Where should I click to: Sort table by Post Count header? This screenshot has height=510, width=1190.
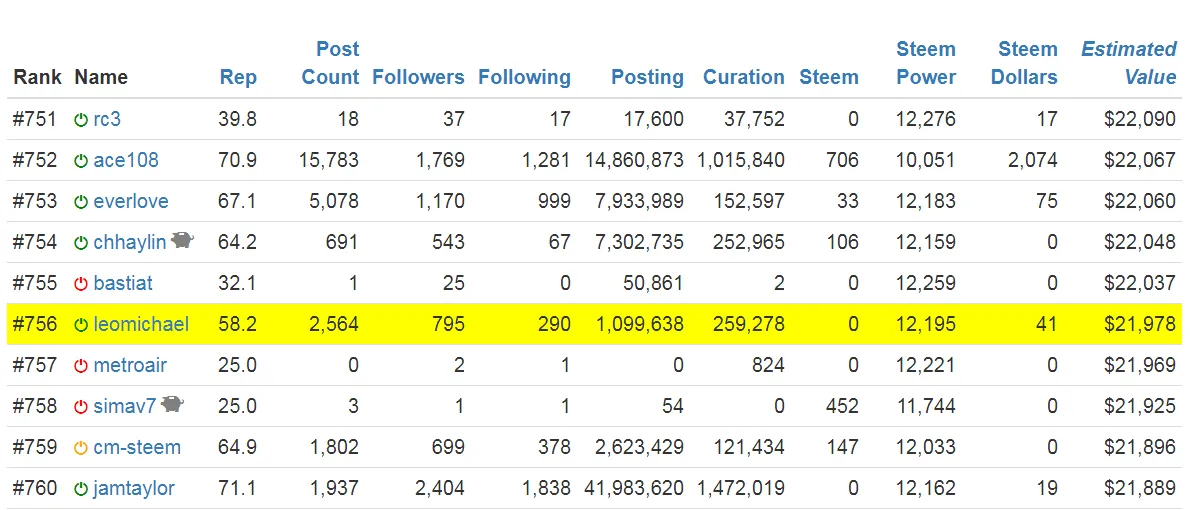pos(331,63)
